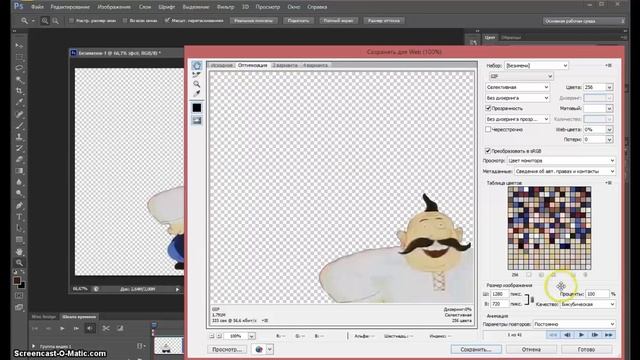Open the Файл menu
This screenshot has height=360, width=640.
(x=37, y=7)
